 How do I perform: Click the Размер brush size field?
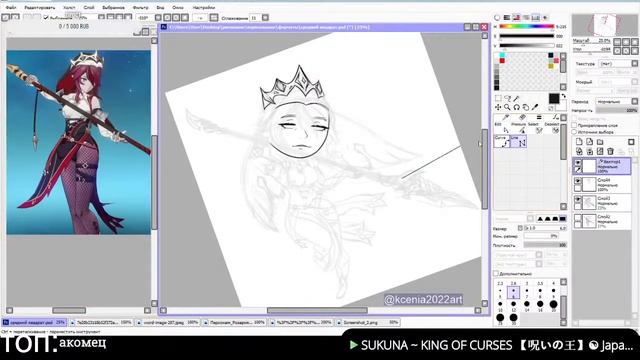[545, 228]
